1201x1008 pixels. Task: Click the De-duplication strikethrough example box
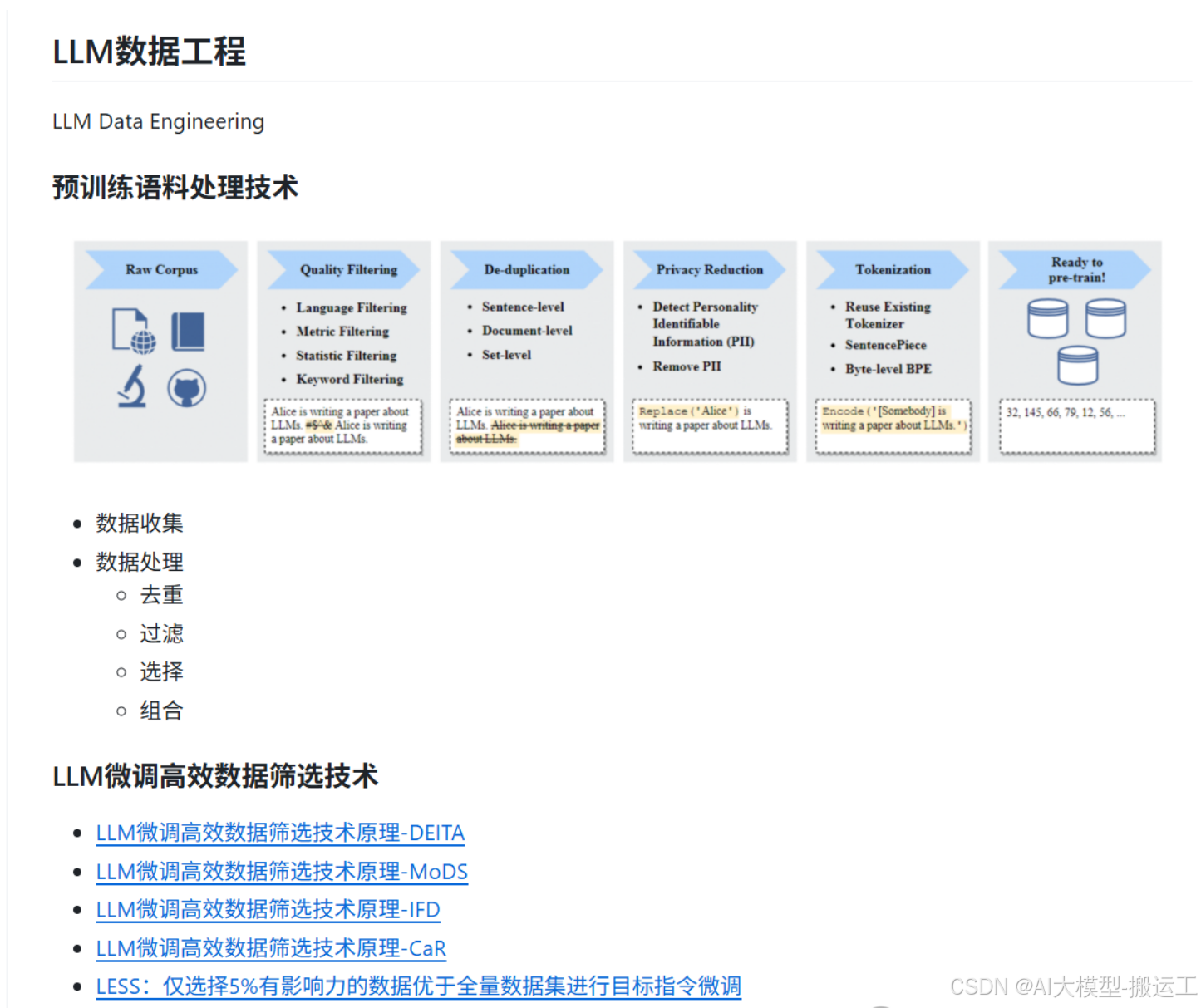(x=527, y=426)
